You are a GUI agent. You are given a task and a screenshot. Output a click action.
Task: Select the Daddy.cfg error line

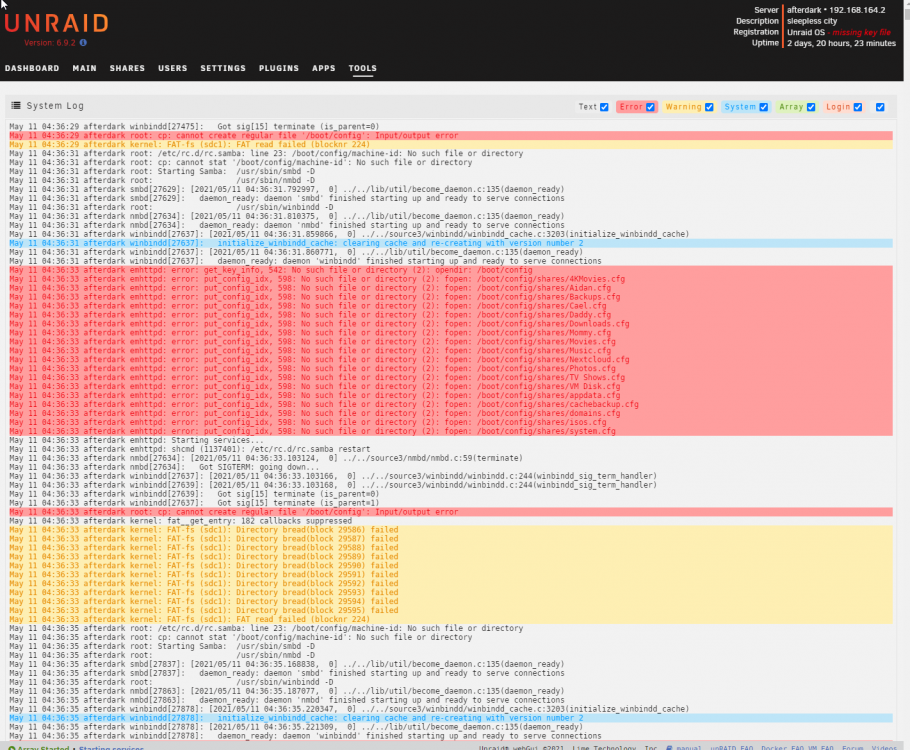tap(450, 315)
